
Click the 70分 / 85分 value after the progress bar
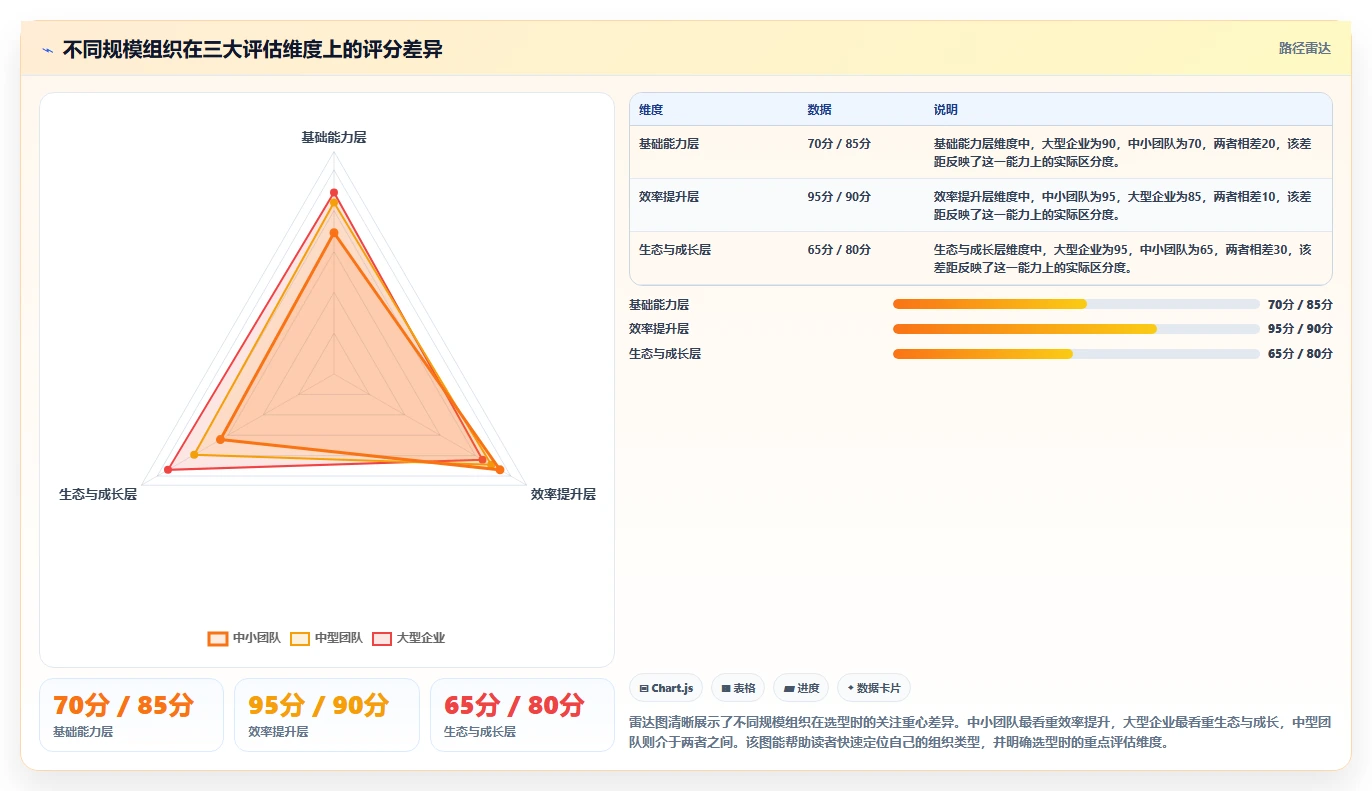[x=1300, y=305]
